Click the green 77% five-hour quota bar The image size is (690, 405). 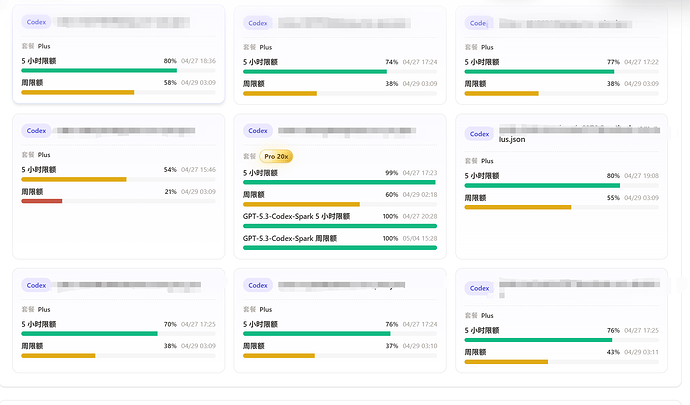tap(562, 71)
